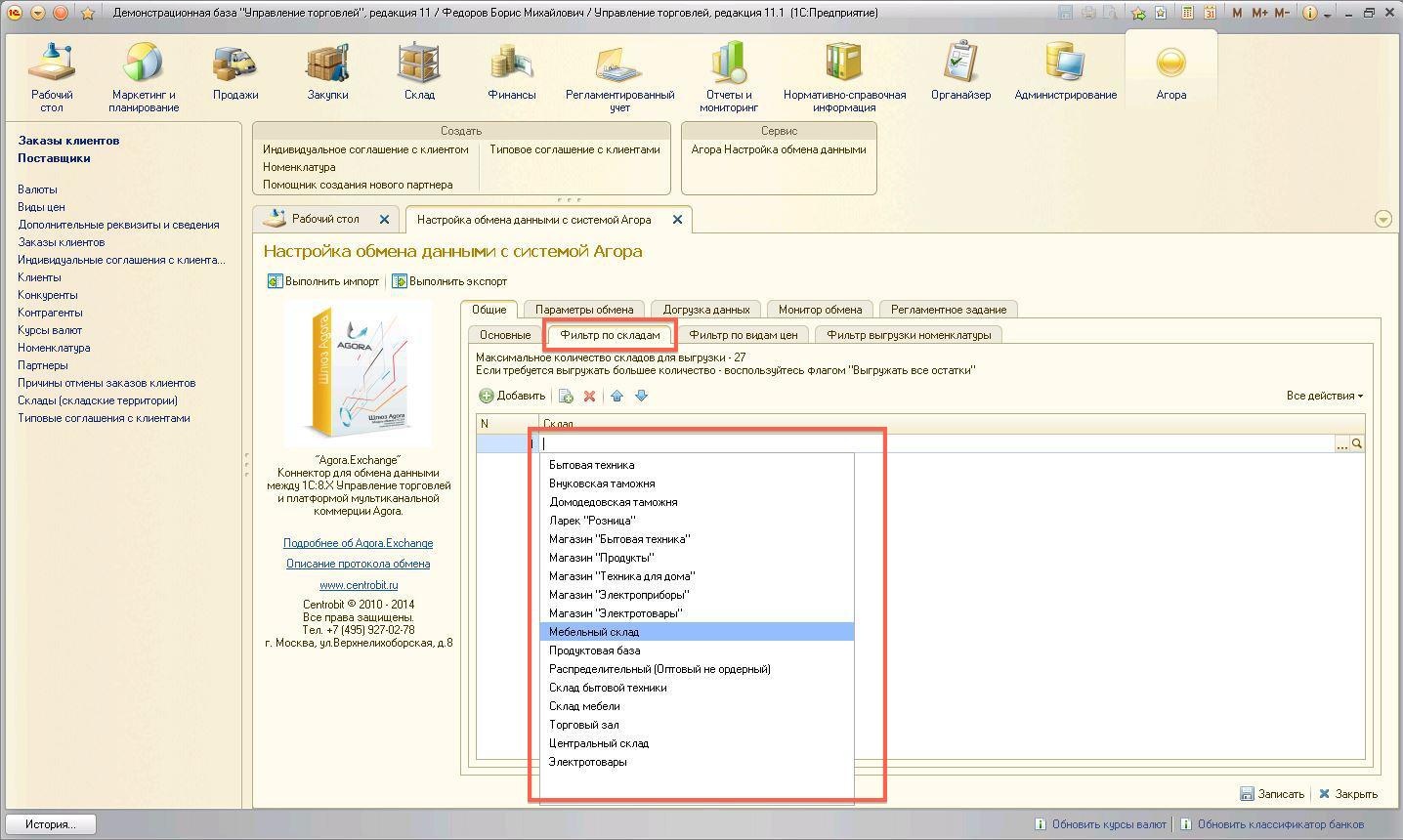
Task: Click the ellipsis selection button in field
Action: coord(1341,444)
